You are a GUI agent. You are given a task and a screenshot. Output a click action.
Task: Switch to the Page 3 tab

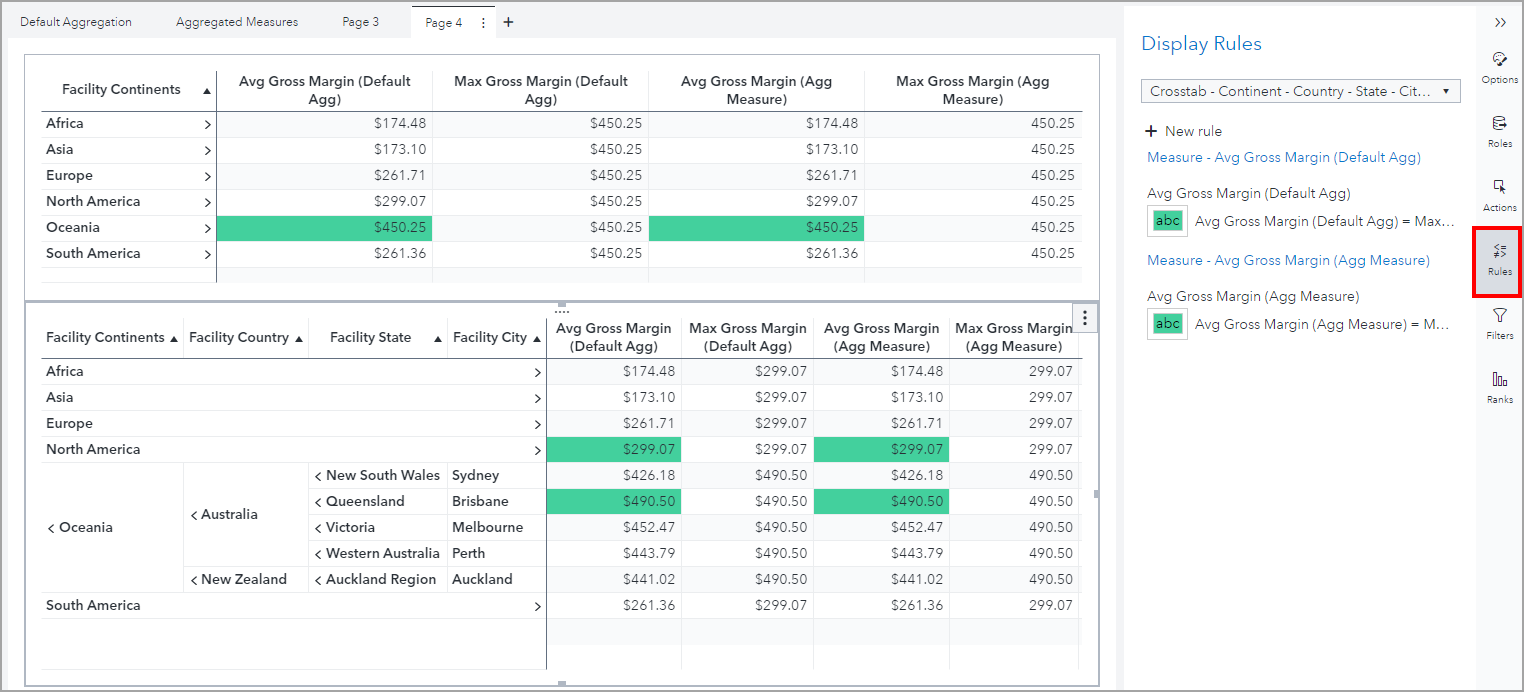(360, 21)
